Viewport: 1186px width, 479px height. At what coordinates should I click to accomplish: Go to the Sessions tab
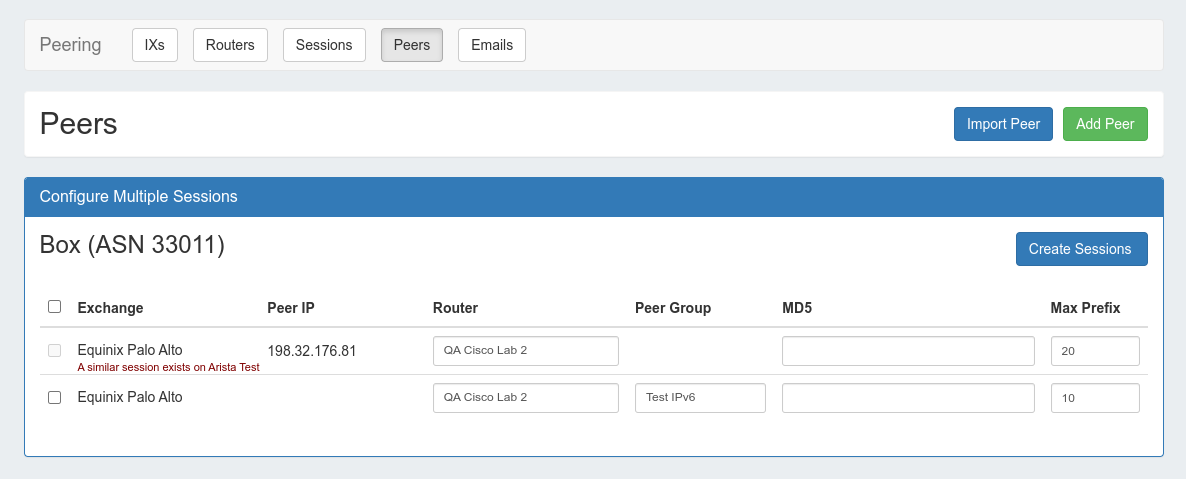coord(324,45)
